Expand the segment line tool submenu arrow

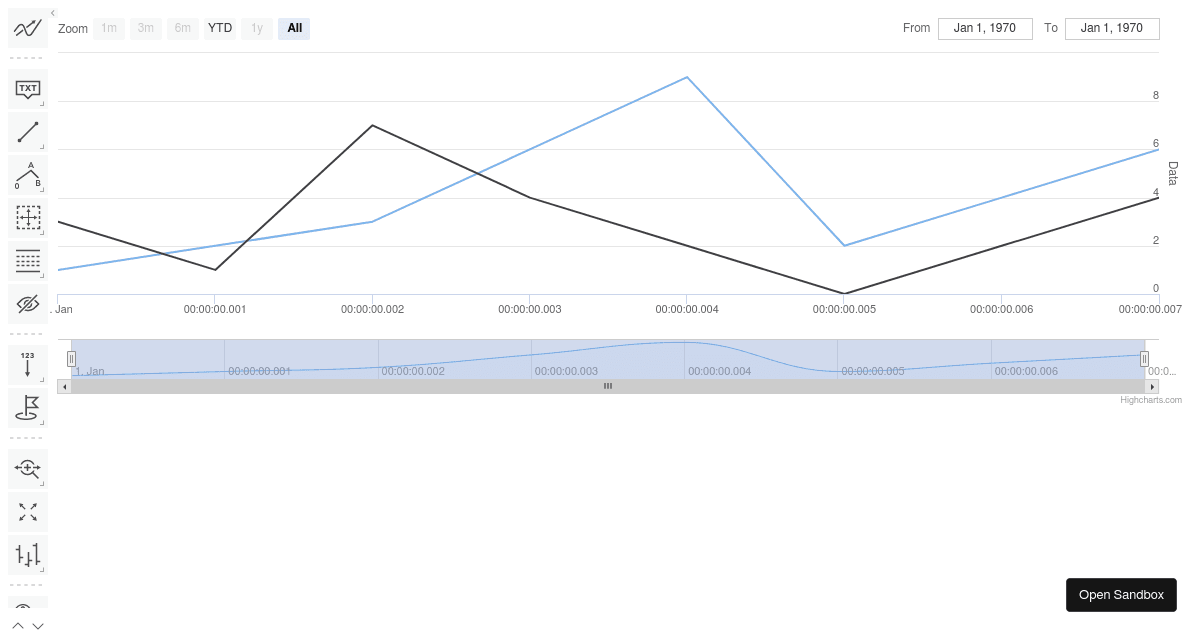[x=42, y=146]
